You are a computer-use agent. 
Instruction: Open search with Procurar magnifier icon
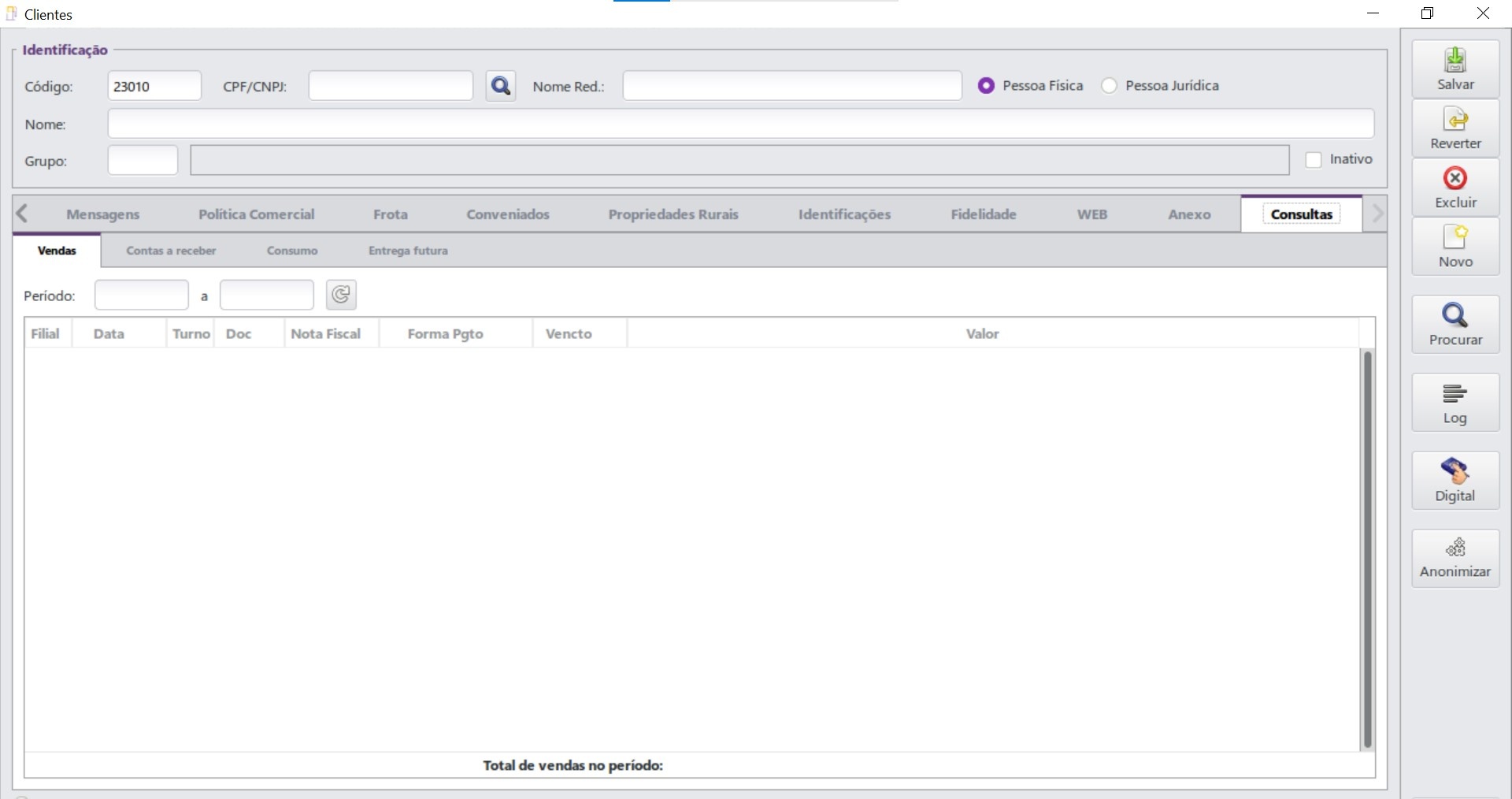coord(1455,325)
